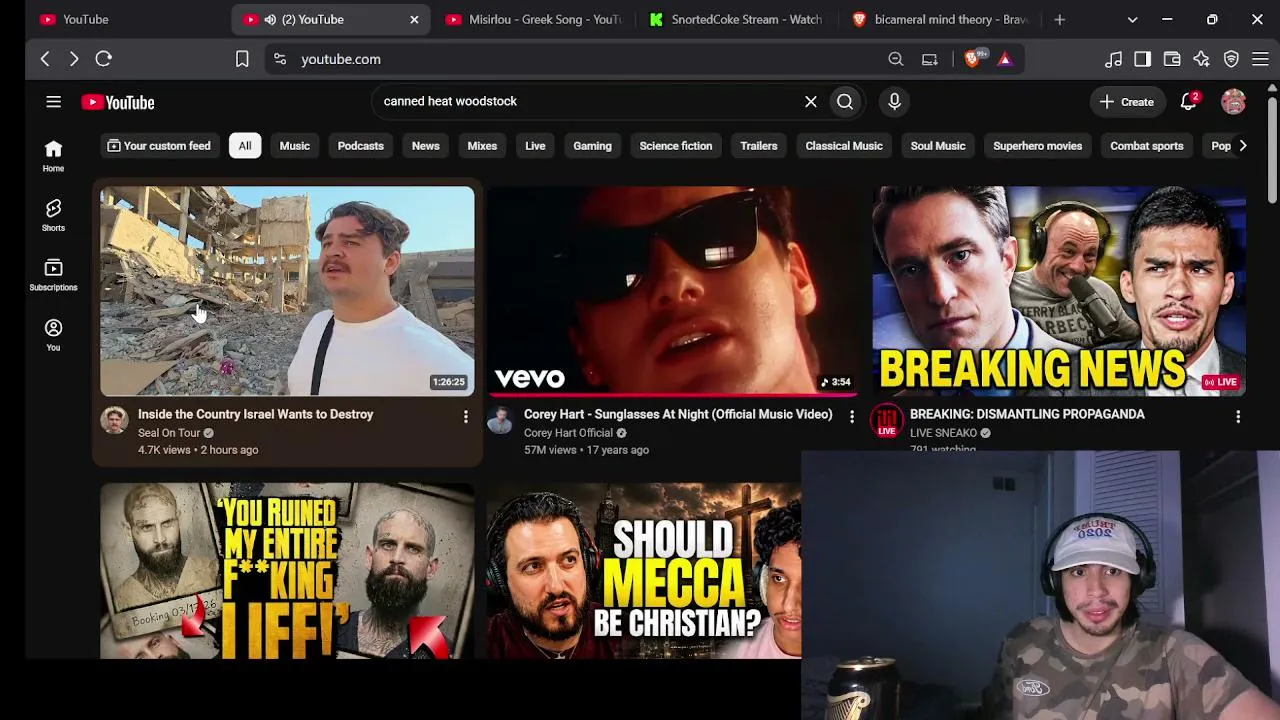Open BREAKING: DISMANTLING PROPAGANDA stream title

[1027, 414]
